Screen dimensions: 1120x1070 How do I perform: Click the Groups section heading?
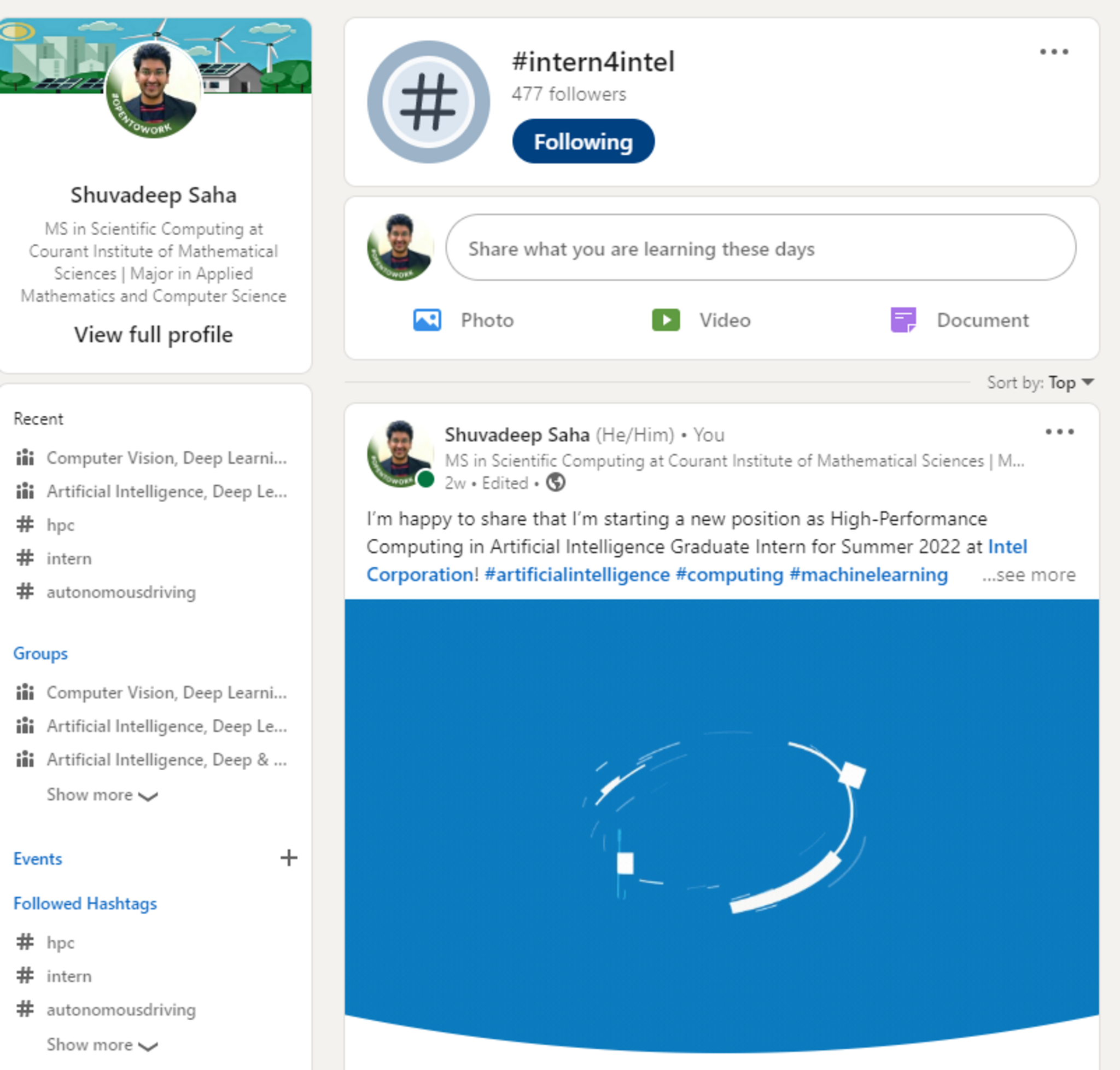[x=40, y=653]
